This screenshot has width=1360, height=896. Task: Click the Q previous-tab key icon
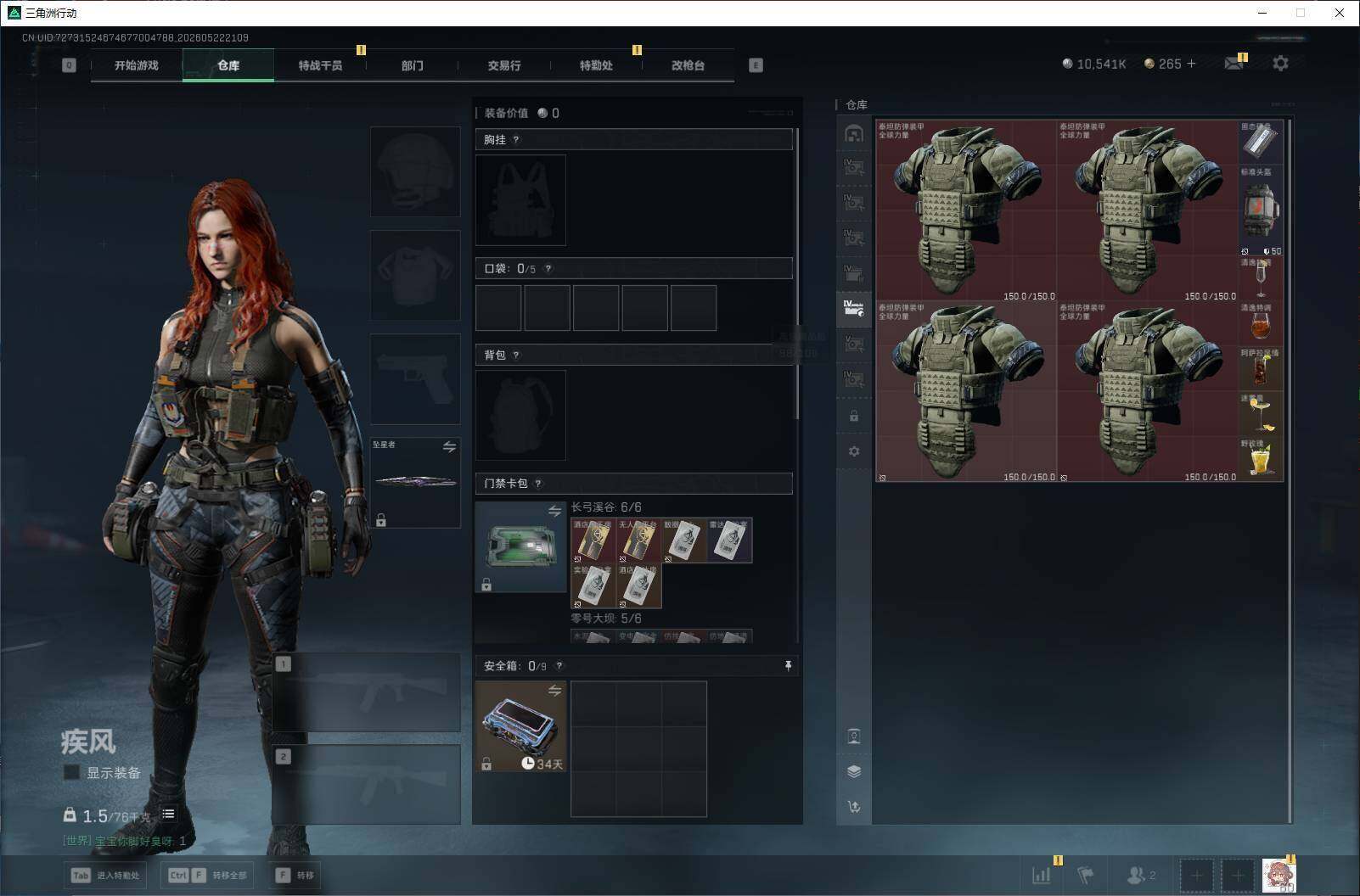click(x=70, y=65)
